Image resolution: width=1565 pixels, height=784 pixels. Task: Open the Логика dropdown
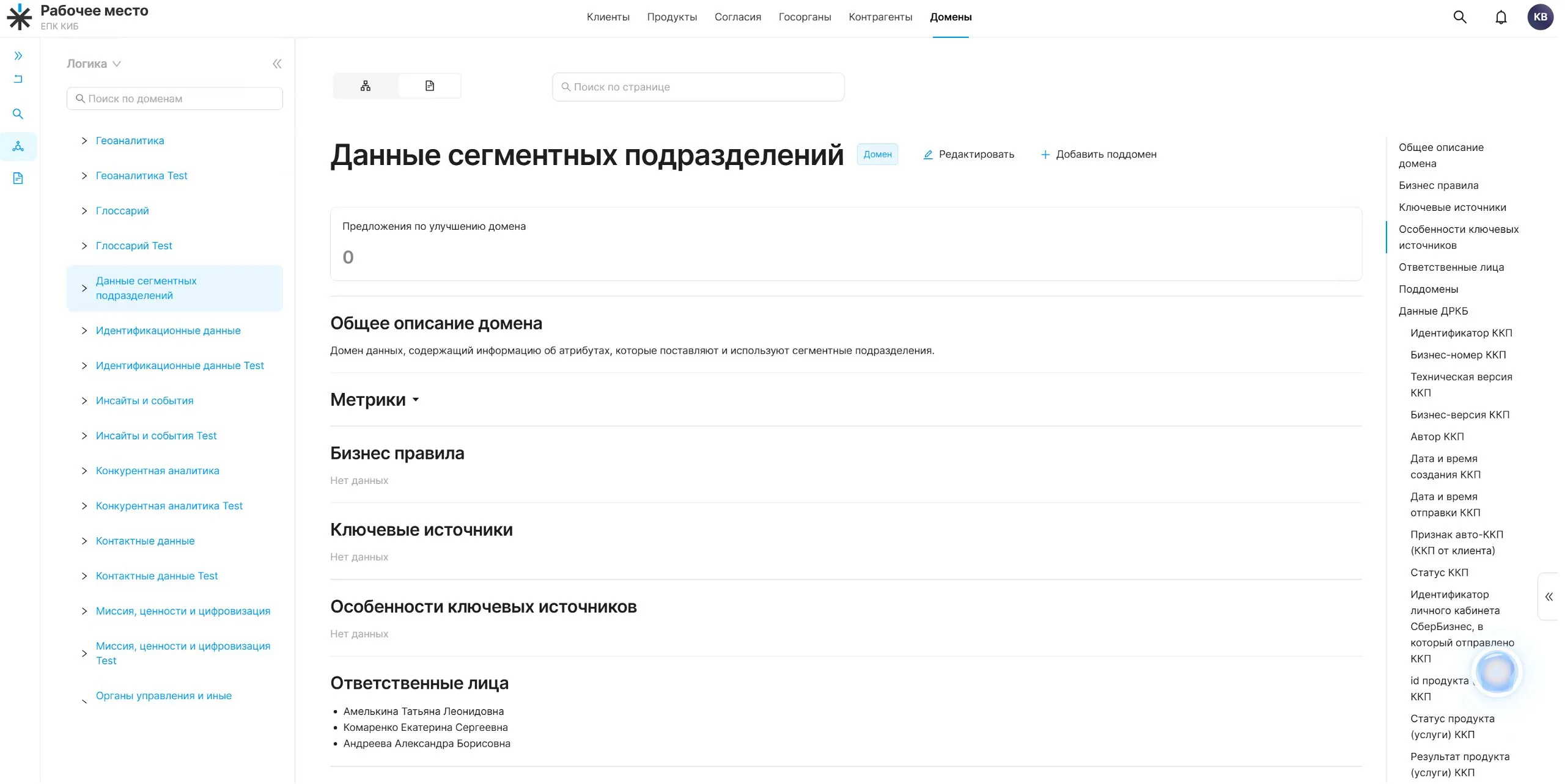94,64
